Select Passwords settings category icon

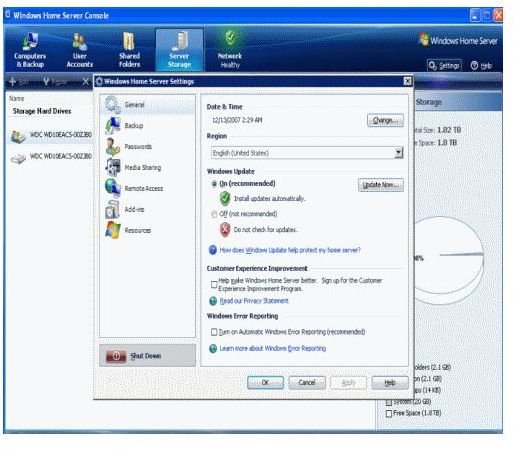click(112, 147)
